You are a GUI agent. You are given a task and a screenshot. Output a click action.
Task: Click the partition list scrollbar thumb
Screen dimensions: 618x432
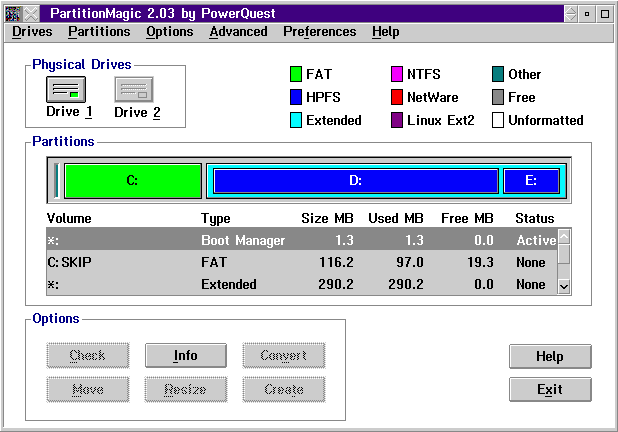564,254
